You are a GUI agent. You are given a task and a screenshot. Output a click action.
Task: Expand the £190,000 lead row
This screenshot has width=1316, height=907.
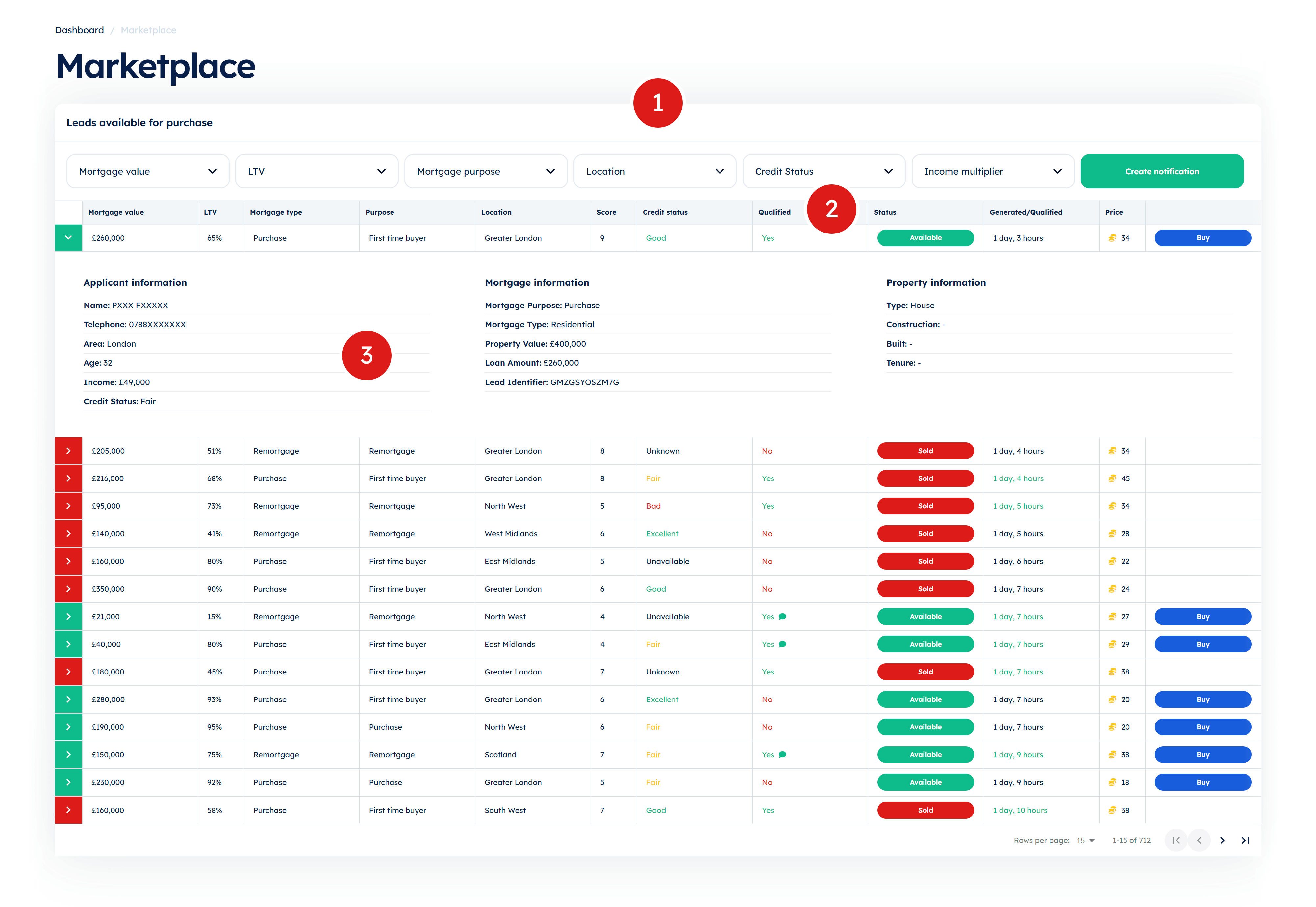68,727
